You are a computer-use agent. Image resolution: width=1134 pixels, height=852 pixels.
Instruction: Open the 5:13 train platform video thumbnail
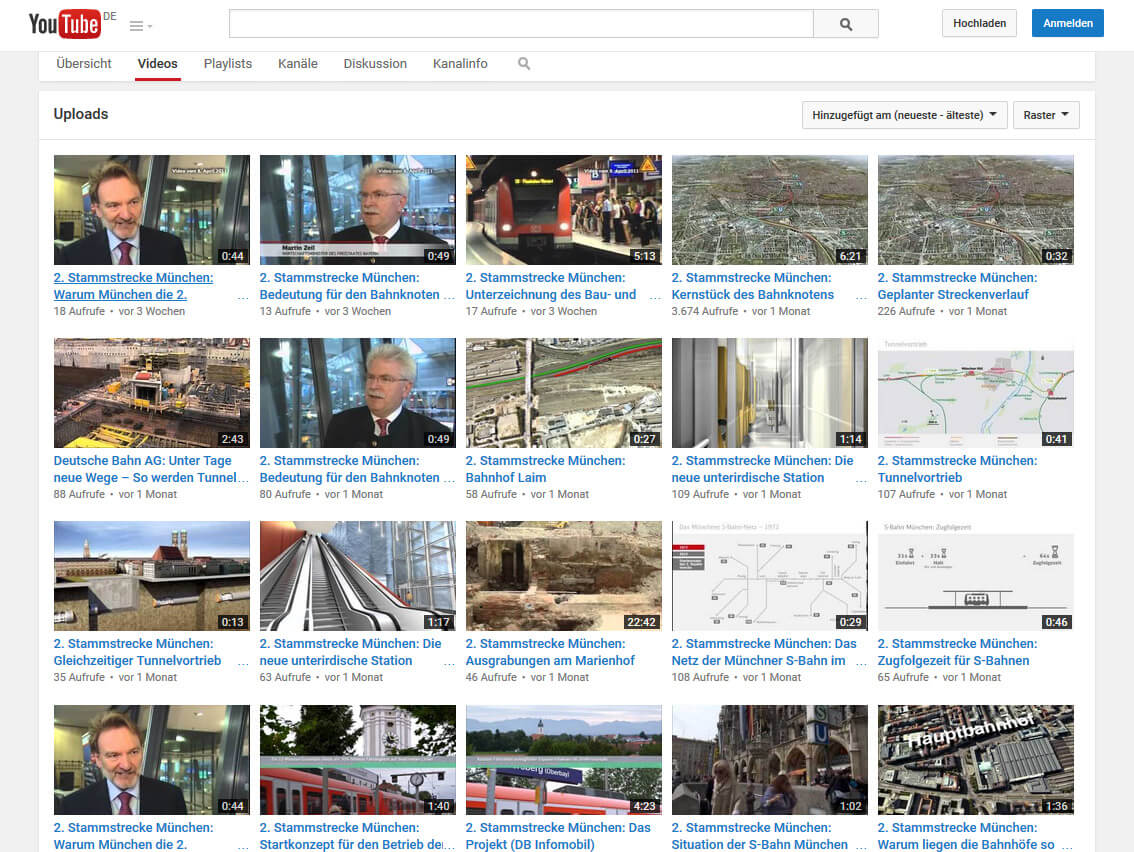[x=564, y=210]
